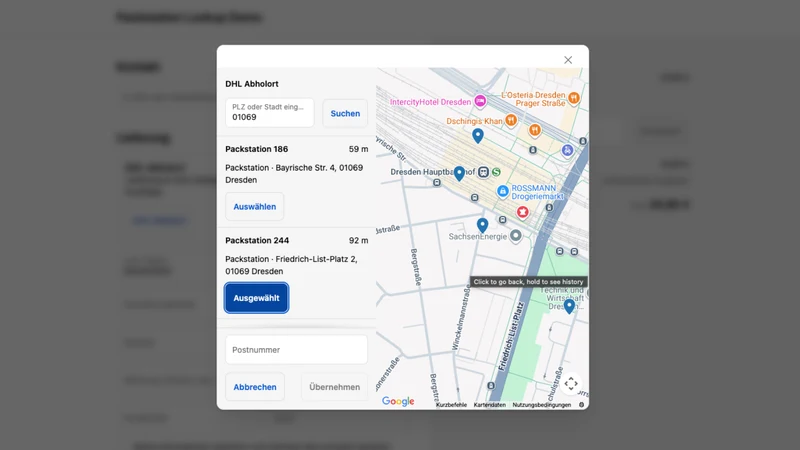This screenshot has height=450, width=800.
Task: Click the Hauptbahnhof train station icon
Action: pyautogui.click(x=483, y=172)
